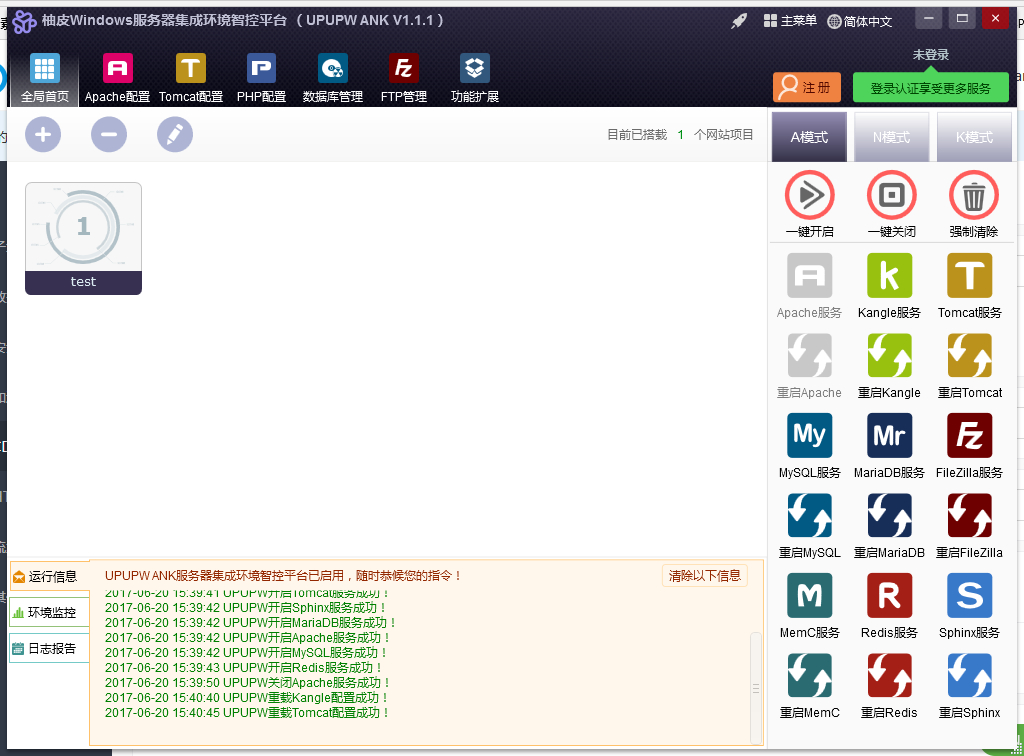Click log line UPUPW重载Tomcat配置成功
The image size is (1024, 756).
247,713
